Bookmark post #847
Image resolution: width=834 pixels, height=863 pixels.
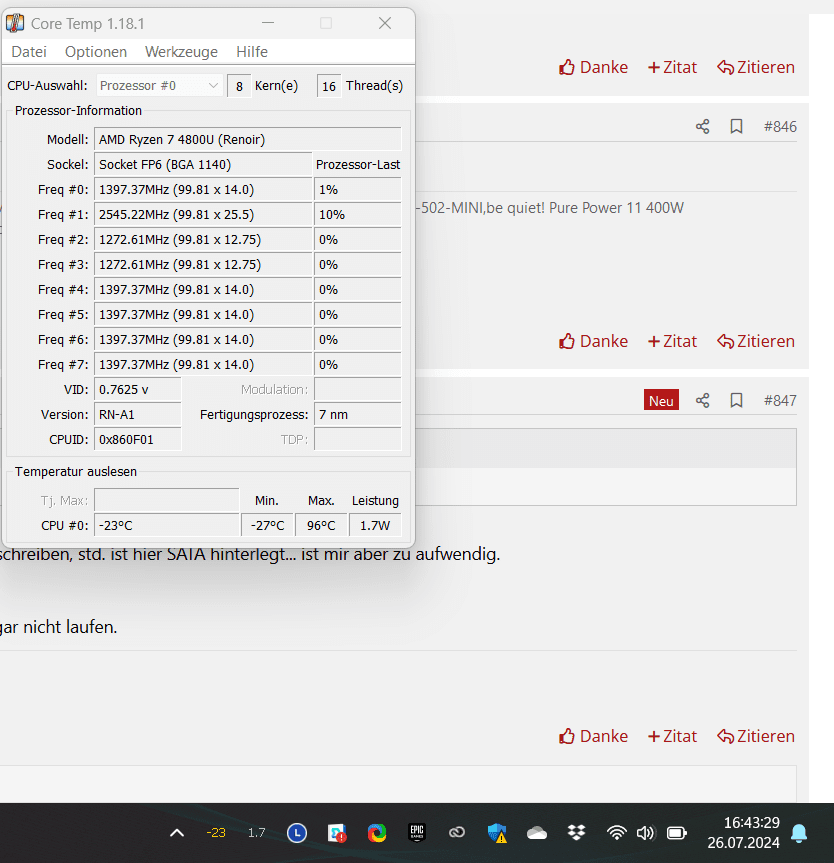(737, 400)
